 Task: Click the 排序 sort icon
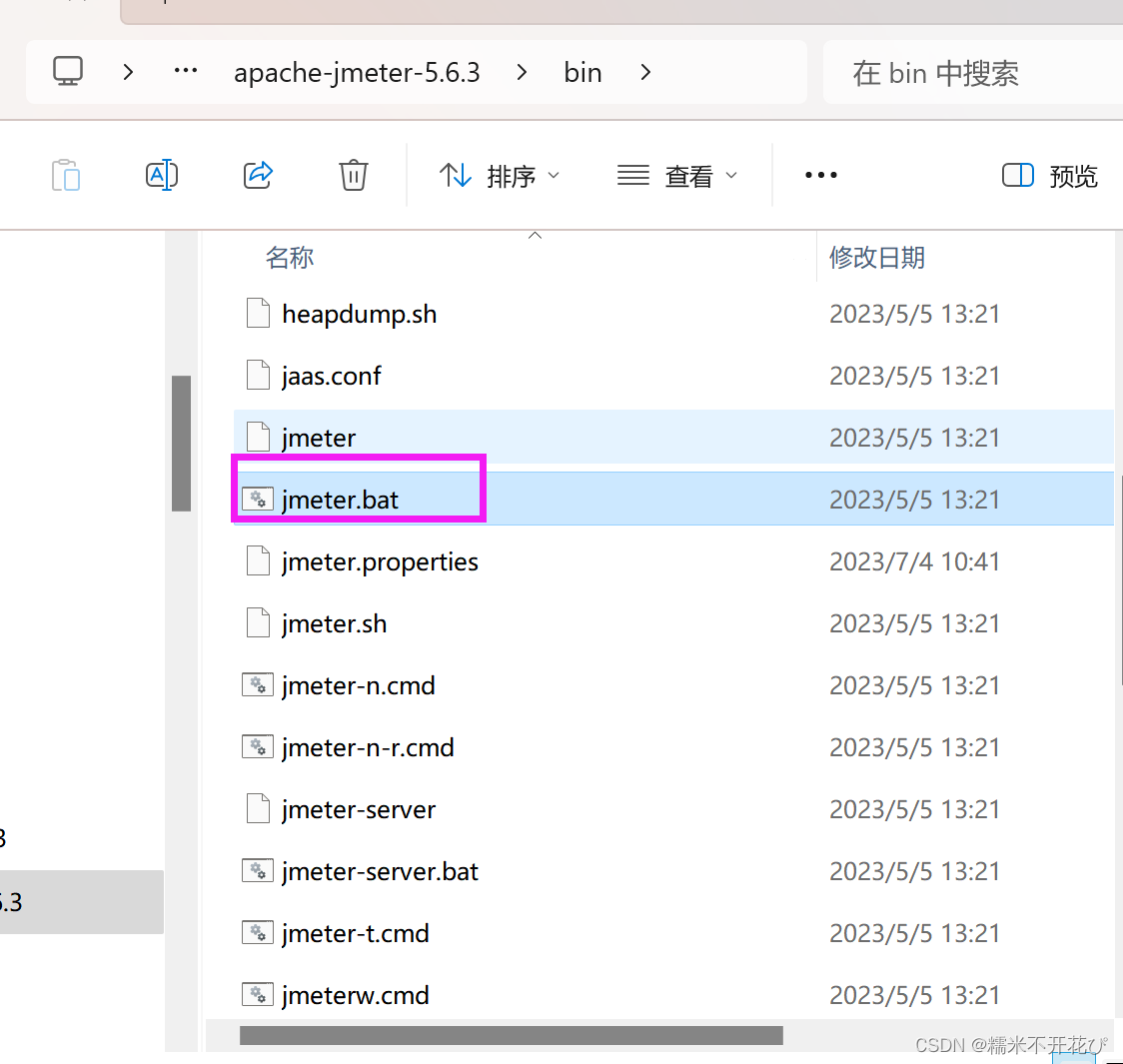(x=456, y=175)
